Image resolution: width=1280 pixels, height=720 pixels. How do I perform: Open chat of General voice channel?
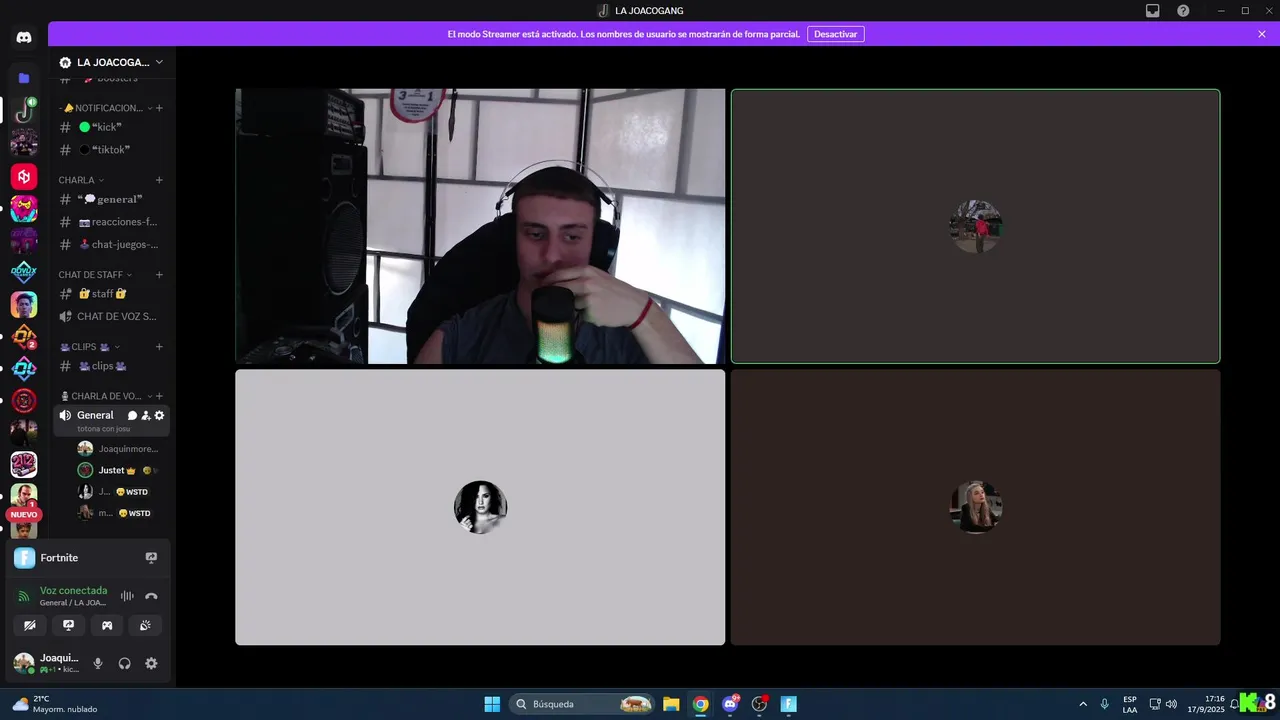[132, 415]
